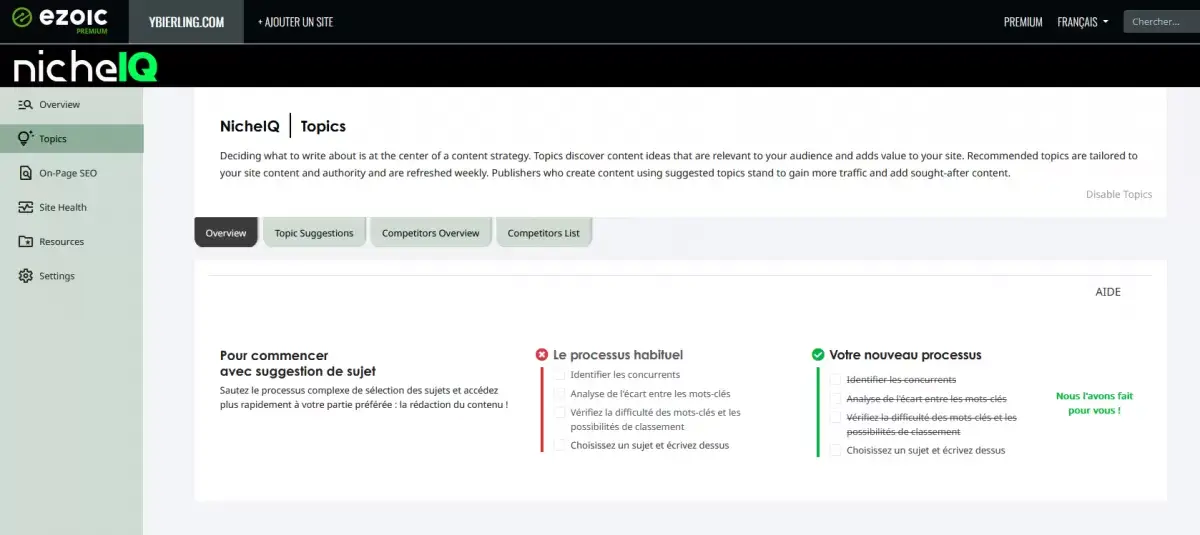The width and height of the screenshot is (1200, 535).
Task: Focus the Chercher search field
Action: click(1160, 22)
